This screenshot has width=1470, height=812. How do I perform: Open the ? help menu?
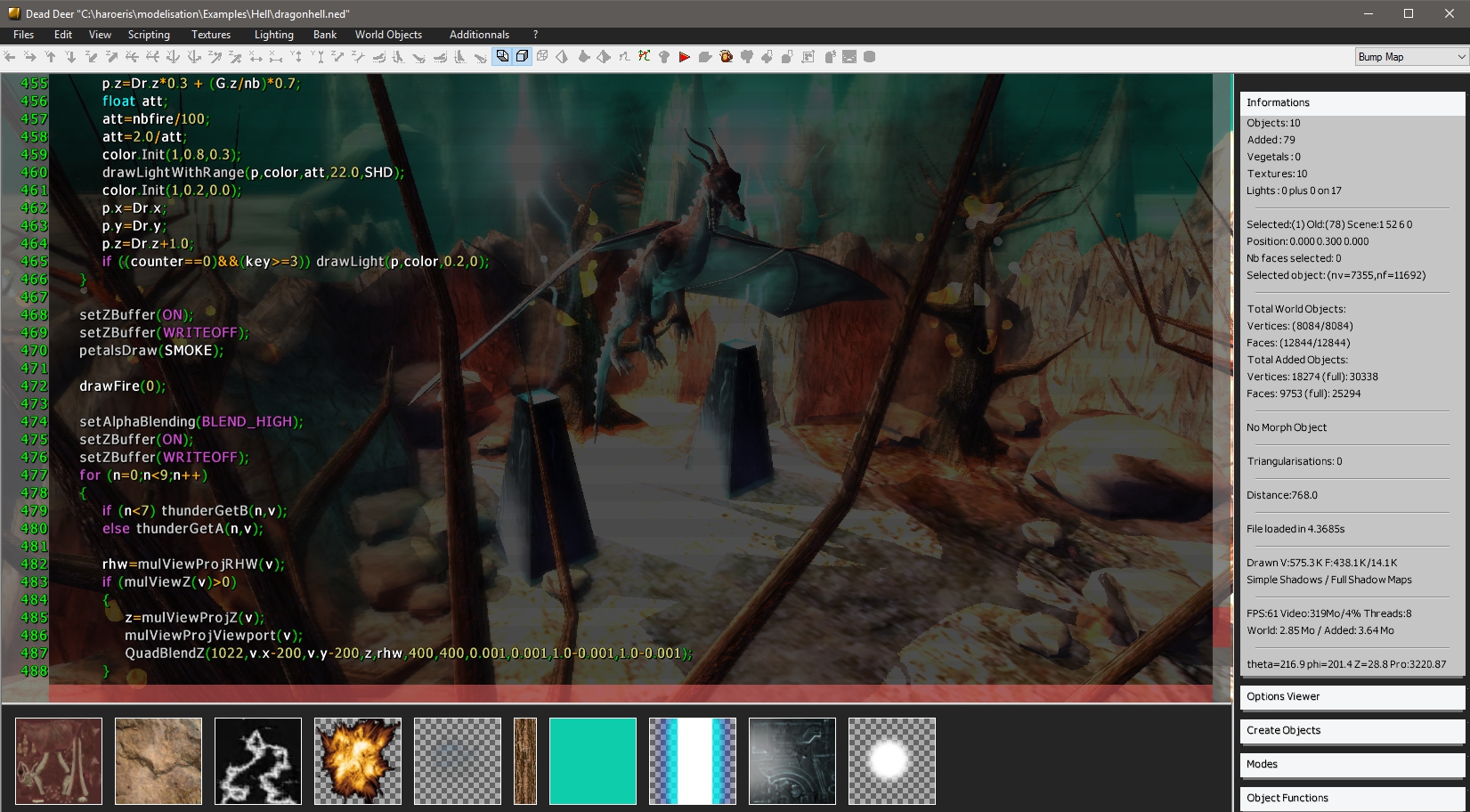(x=535, y=35)
